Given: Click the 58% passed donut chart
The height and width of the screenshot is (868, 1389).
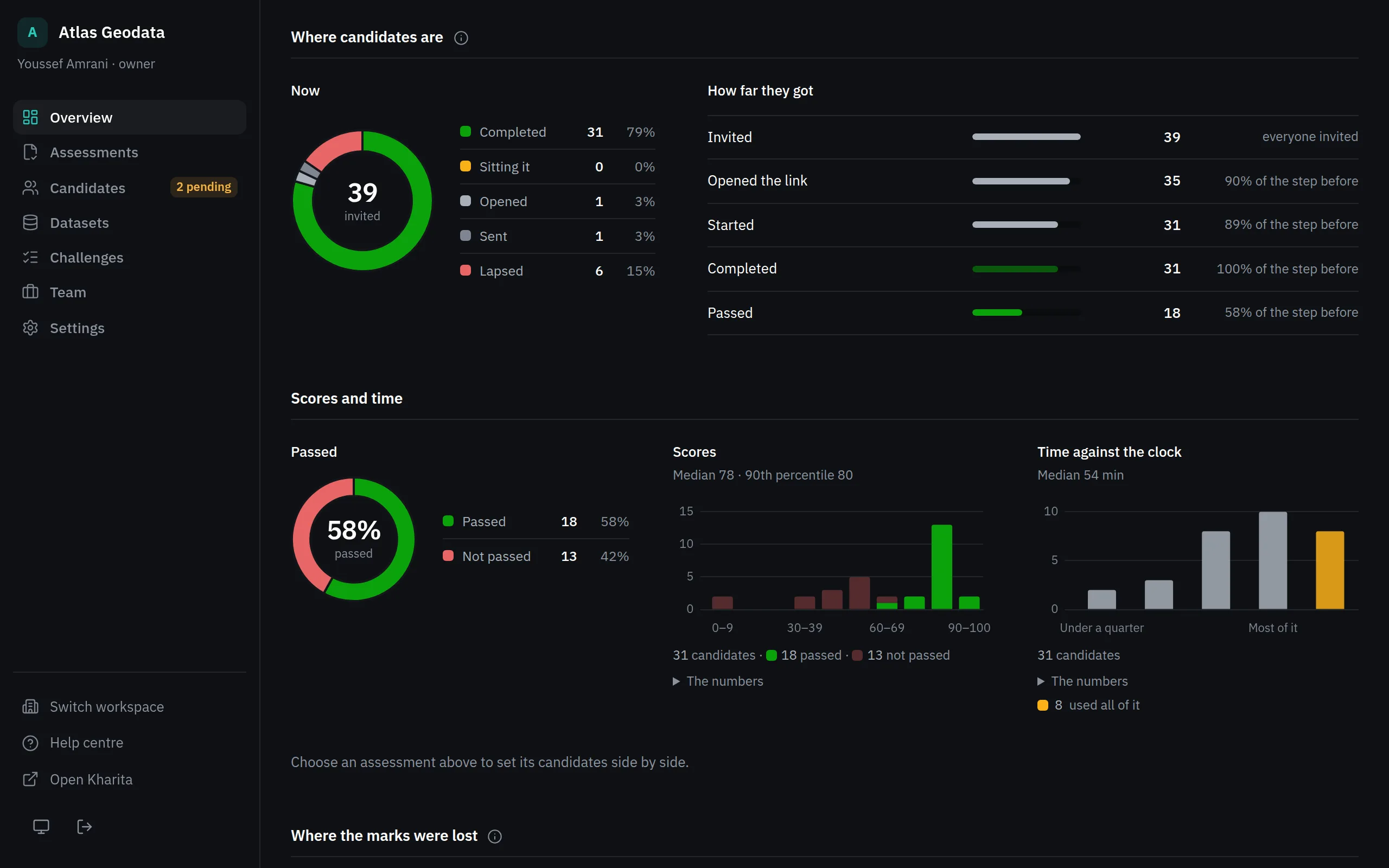Looking at the screenshot, I should pos(354,539).
